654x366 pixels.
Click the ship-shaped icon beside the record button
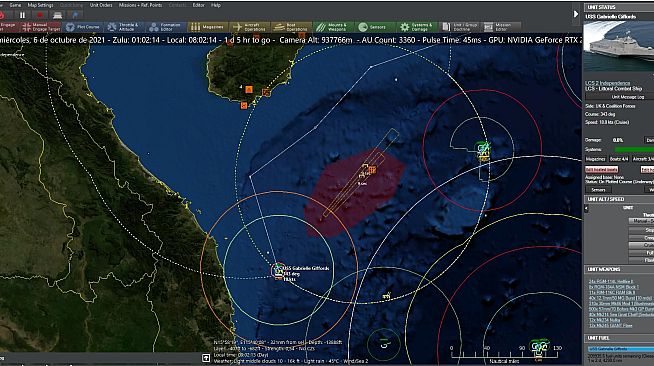[58, 15]
